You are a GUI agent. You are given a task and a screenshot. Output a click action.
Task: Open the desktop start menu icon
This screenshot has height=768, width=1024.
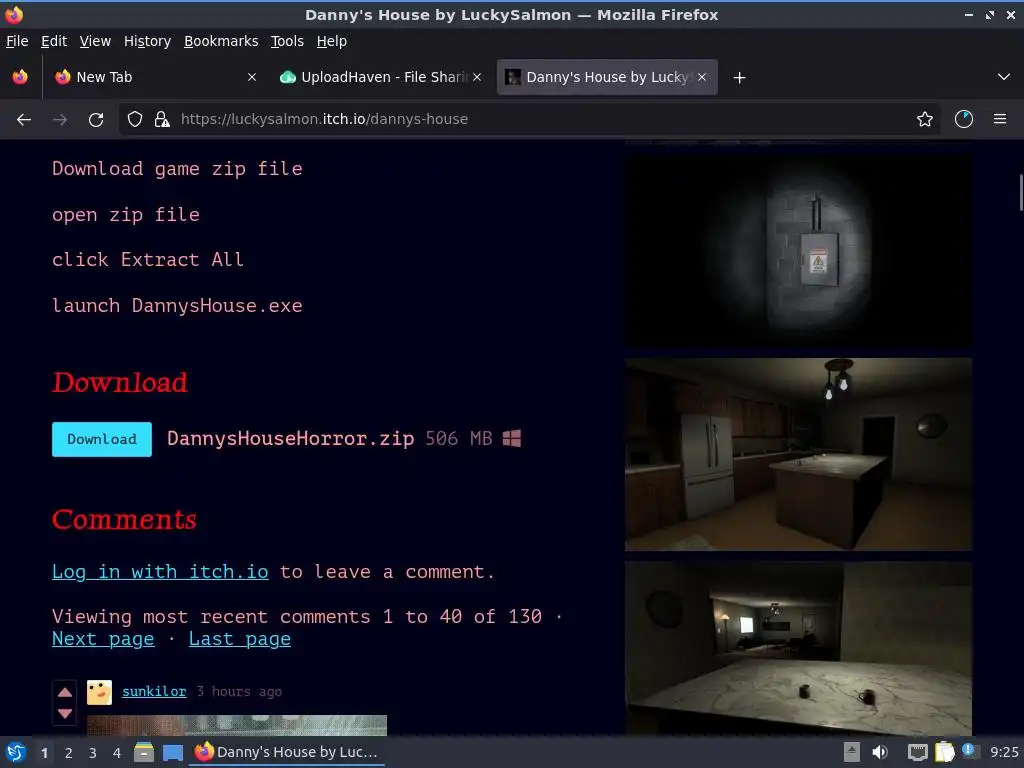(16, 752)
